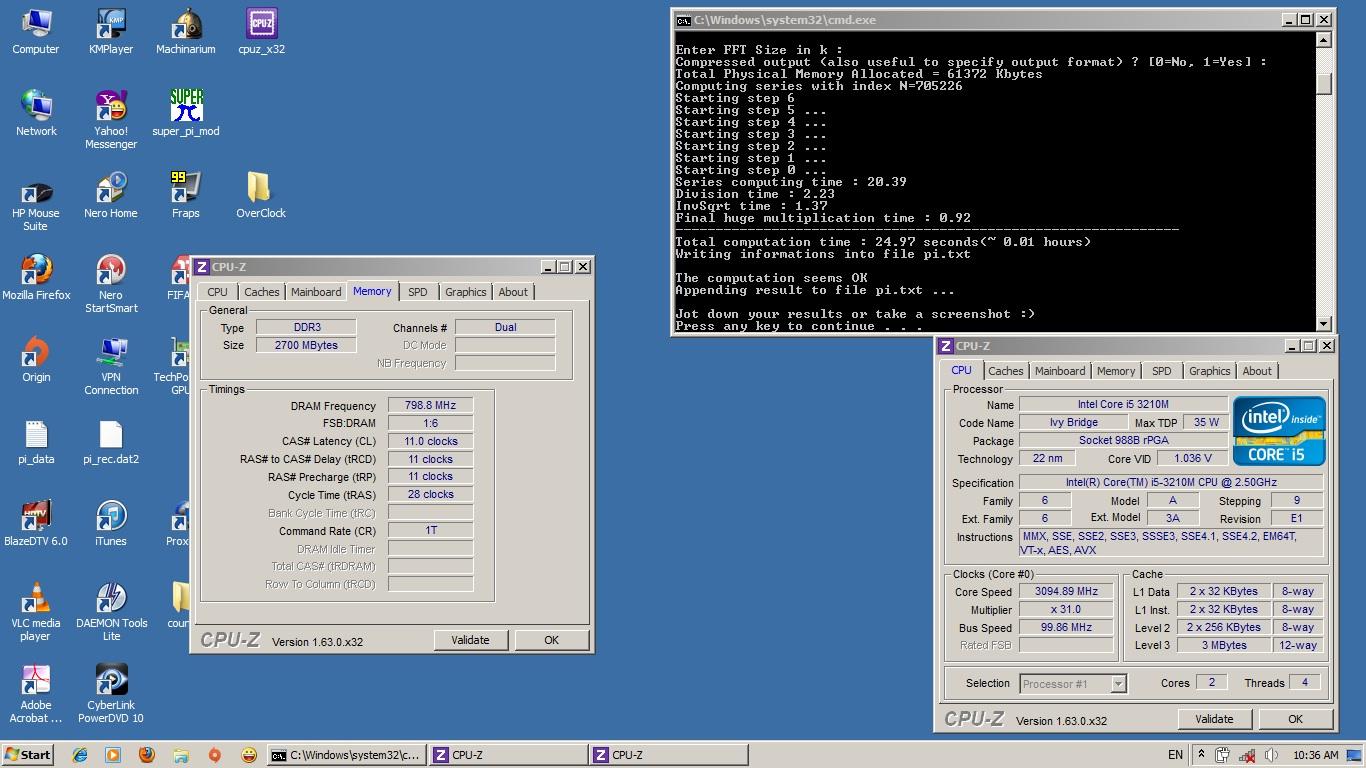The height and width of the screenshot is (768, 1366).
Task: Open Mainboard tab in the Processor CPU-Z window
Action: (x=1060, y=371)
